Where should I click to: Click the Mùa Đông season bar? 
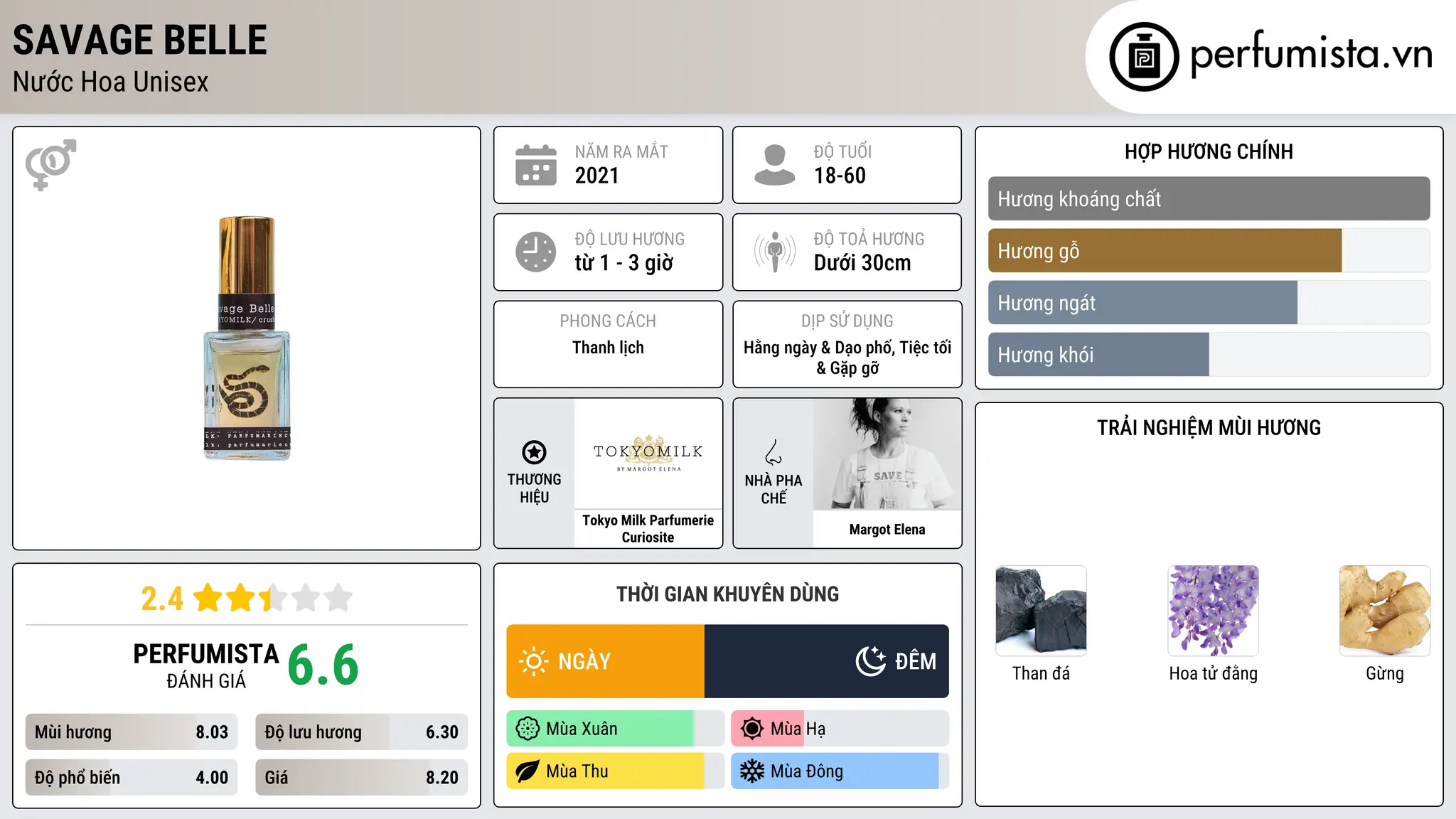(x=840, y=771)
